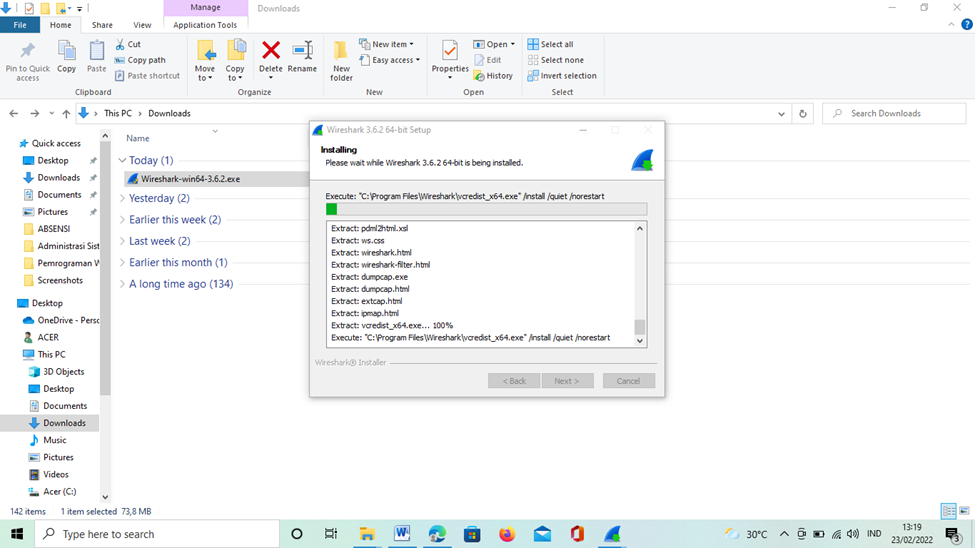The image size is (975, 548).
Task: Open the Windows Start menu
Action: point(17,534)
